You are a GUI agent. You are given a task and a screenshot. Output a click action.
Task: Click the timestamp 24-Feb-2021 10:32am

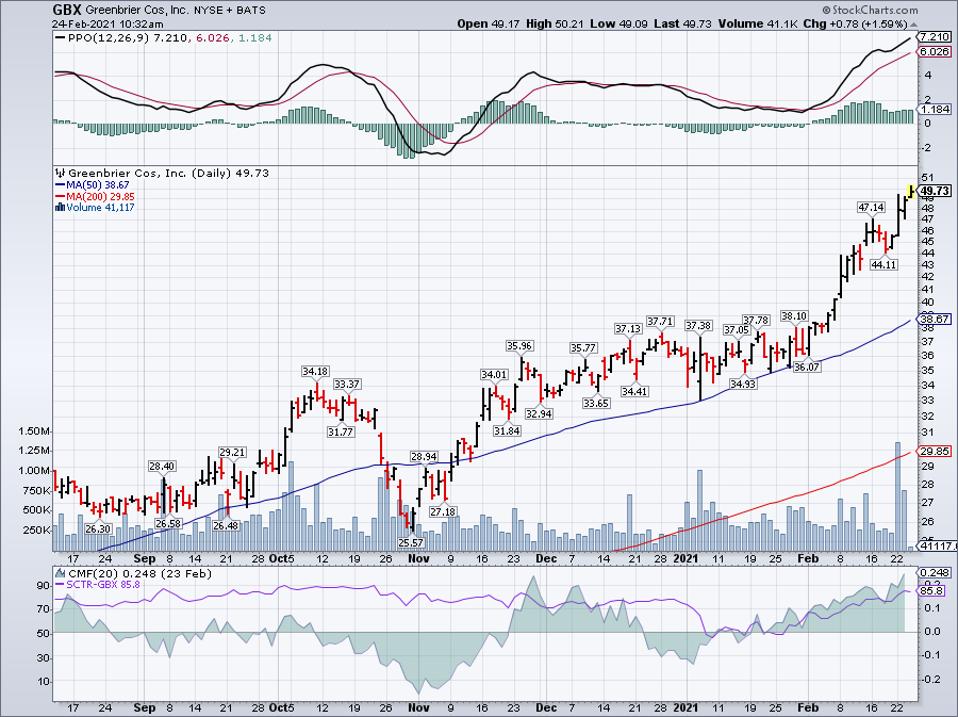click(x=108, y=24)
